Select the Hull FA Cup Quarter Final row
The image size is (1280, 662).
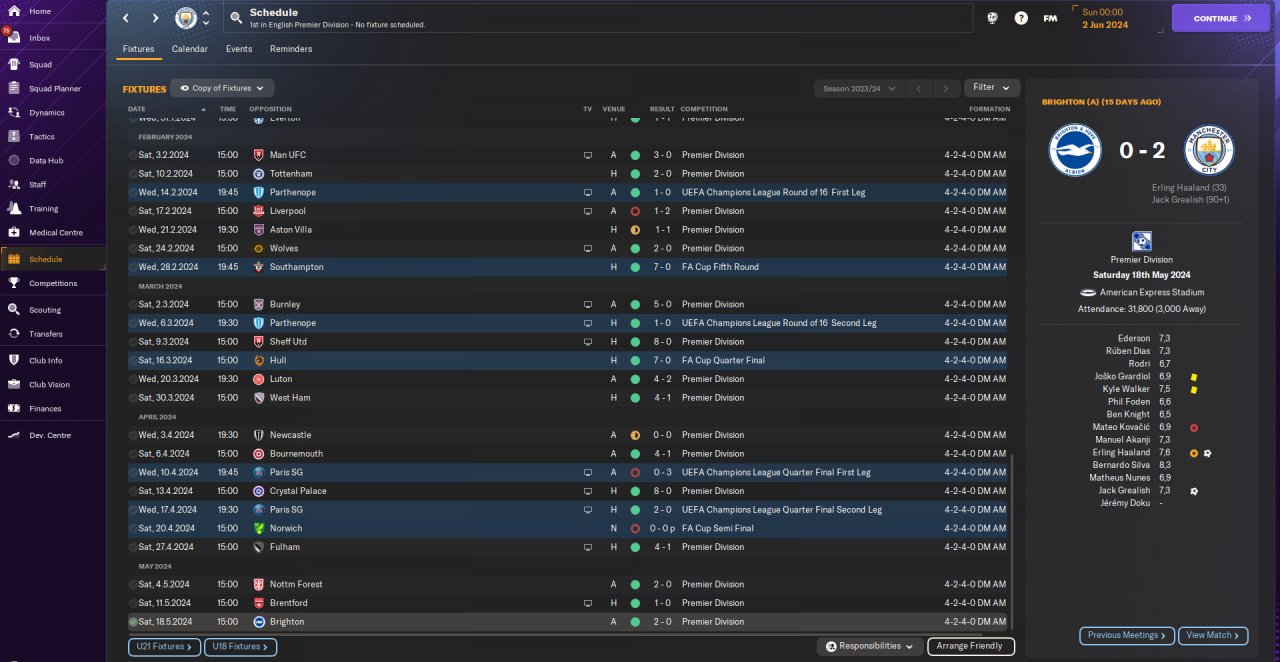coord(567,360)
